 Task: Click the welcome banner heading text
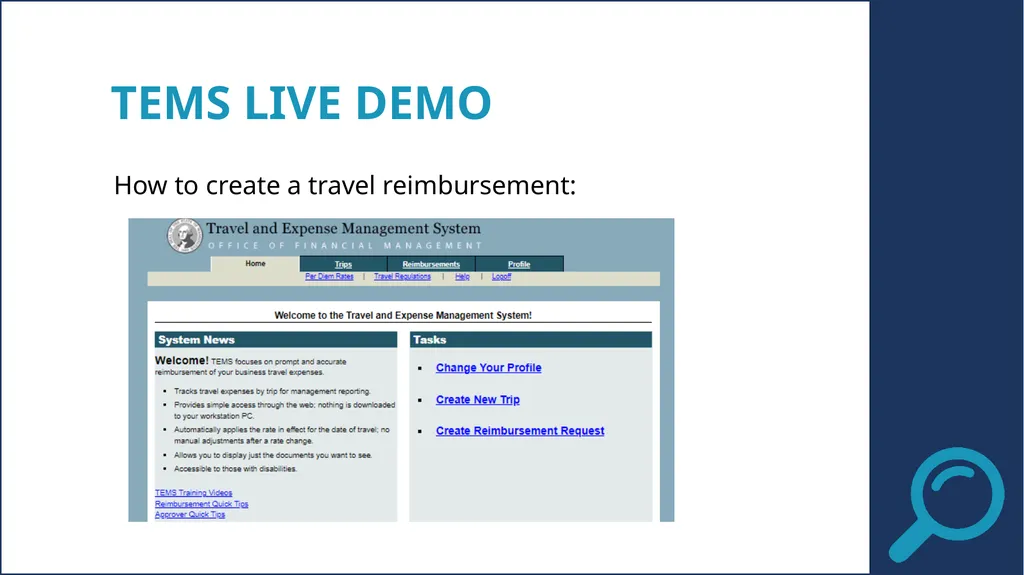(403, 315)
